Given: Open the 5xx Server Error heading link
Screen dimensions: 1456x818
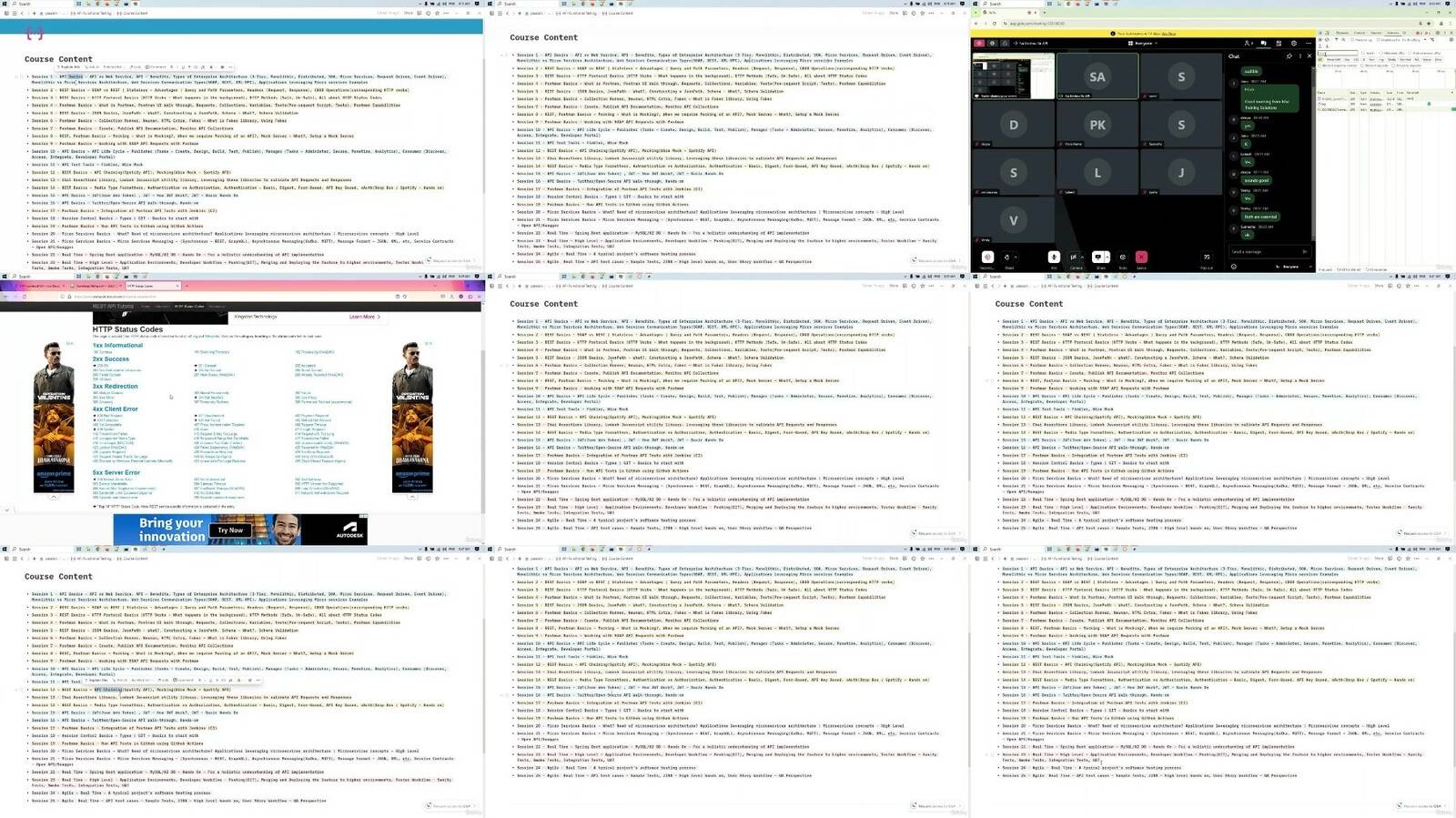Looking at the screenshot, I should click(116, 473).
